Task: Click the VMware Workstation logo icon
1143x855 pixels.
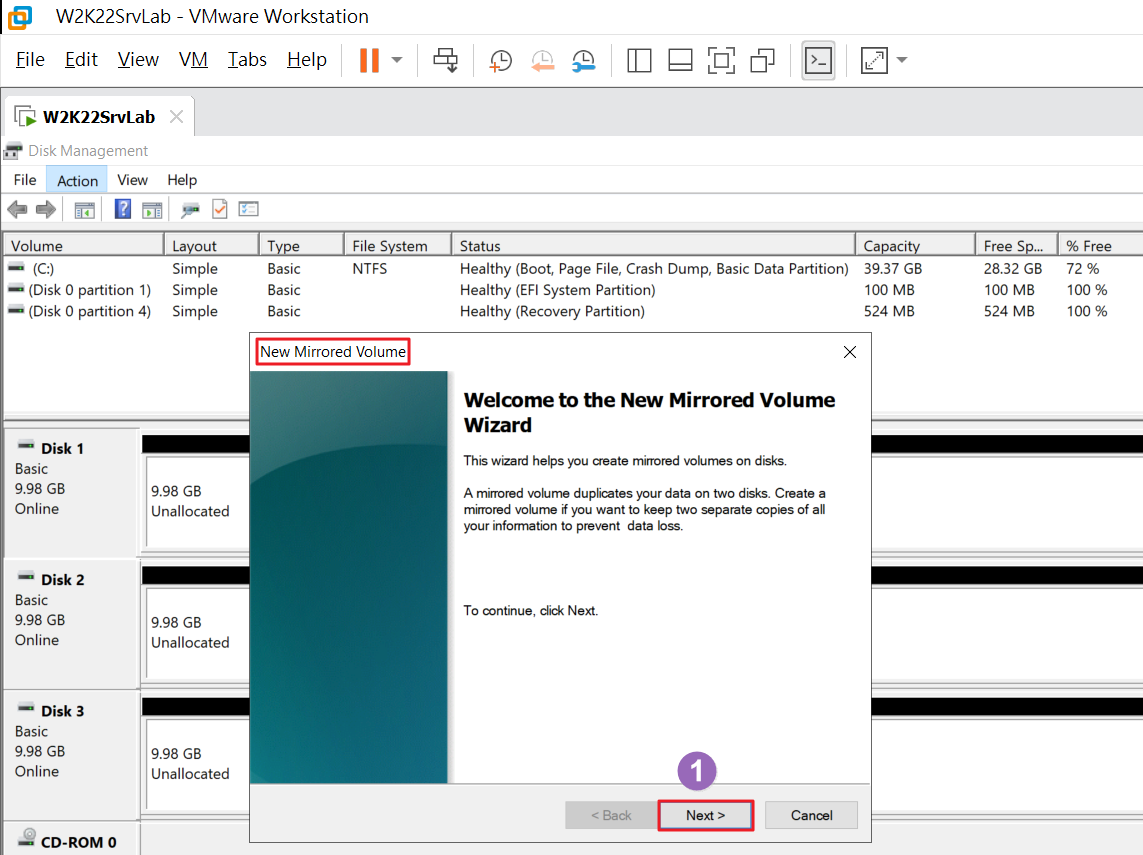Action: click(x=20, y=16)
